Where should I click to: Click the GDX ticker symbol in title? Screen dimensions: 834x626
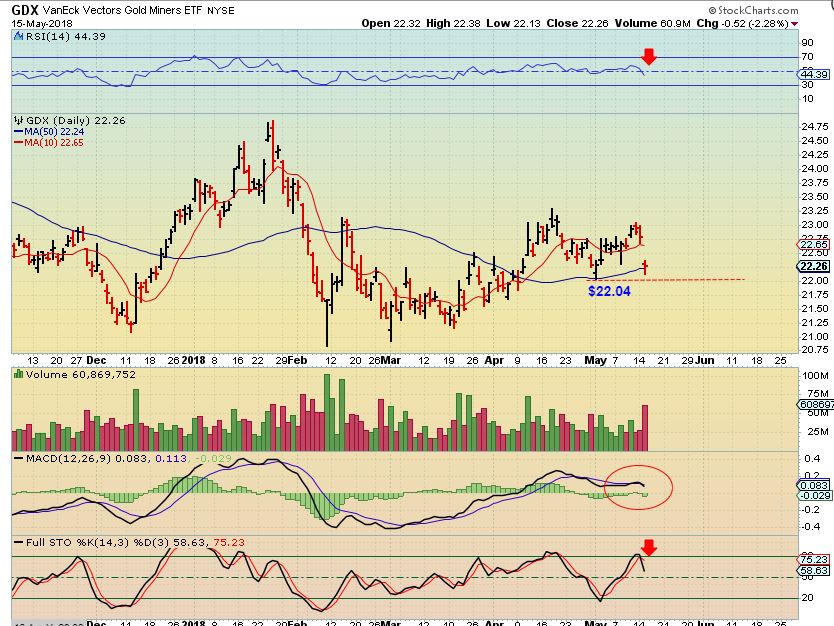click(x=25, y=10)
